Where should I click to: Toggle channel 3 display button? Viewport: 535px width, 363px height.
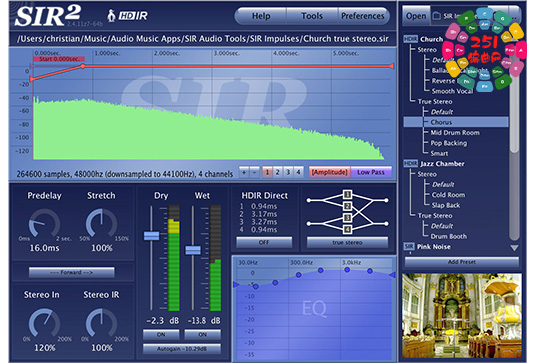point(288,172)
